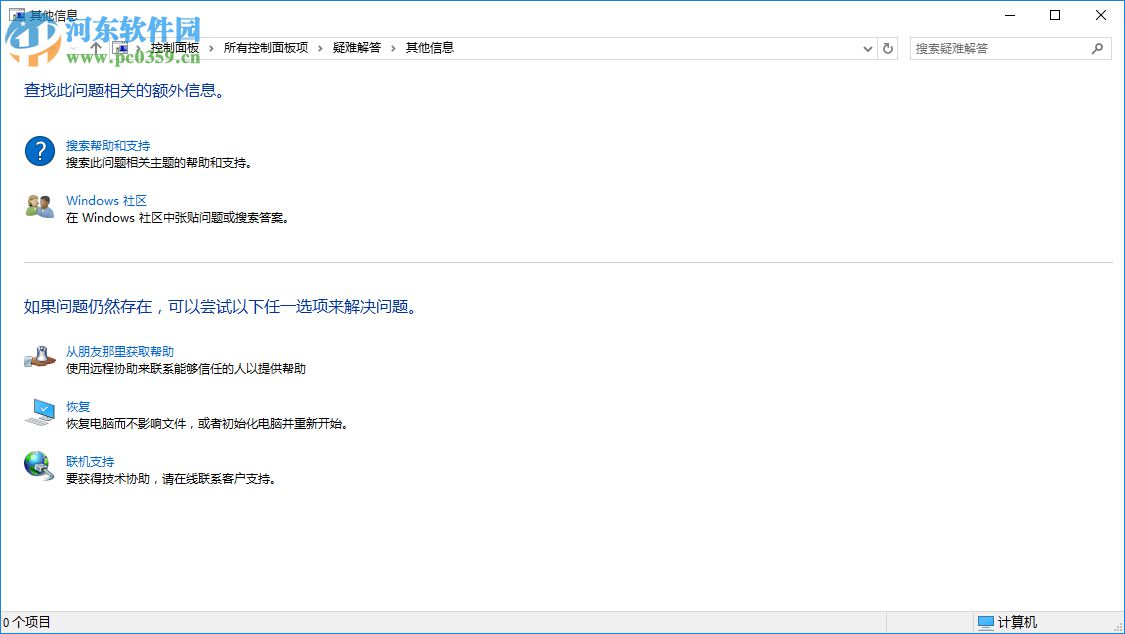The image size is (1125, 634).
Task: Click the navigation up arrow
Action: 97,47
